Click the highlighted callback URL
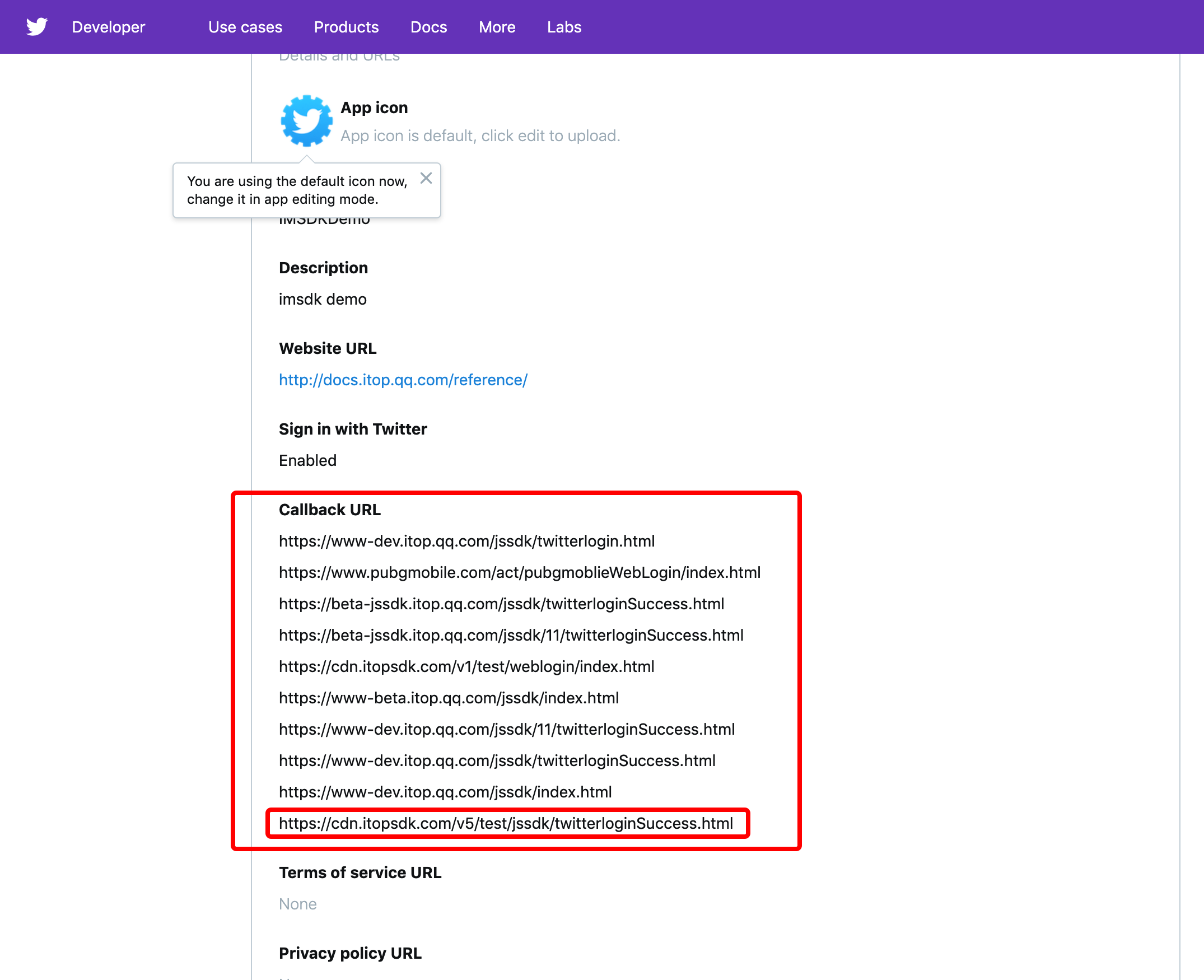 506,823
